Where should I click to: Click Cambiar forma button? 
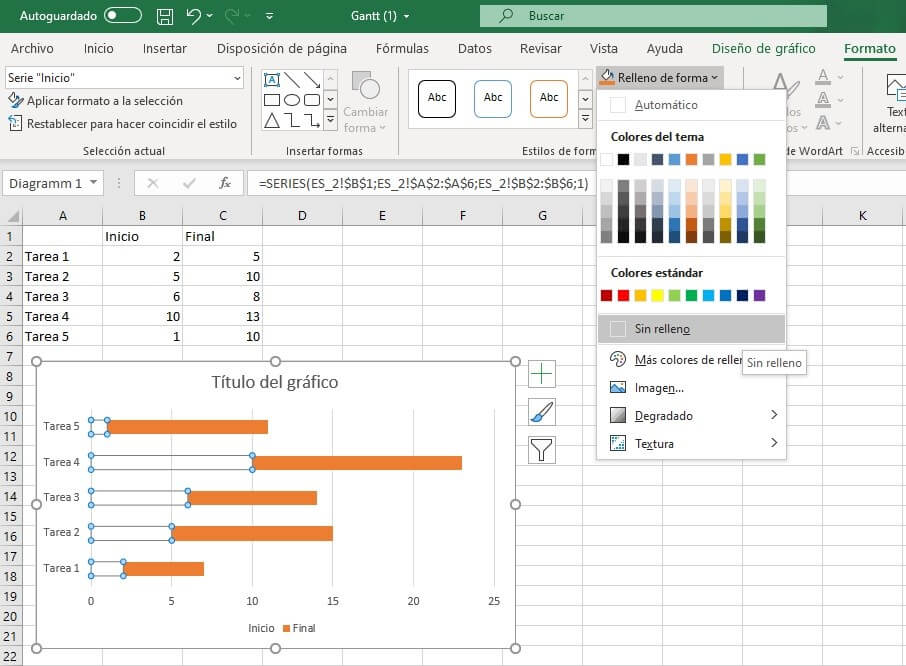pos(365,102)
